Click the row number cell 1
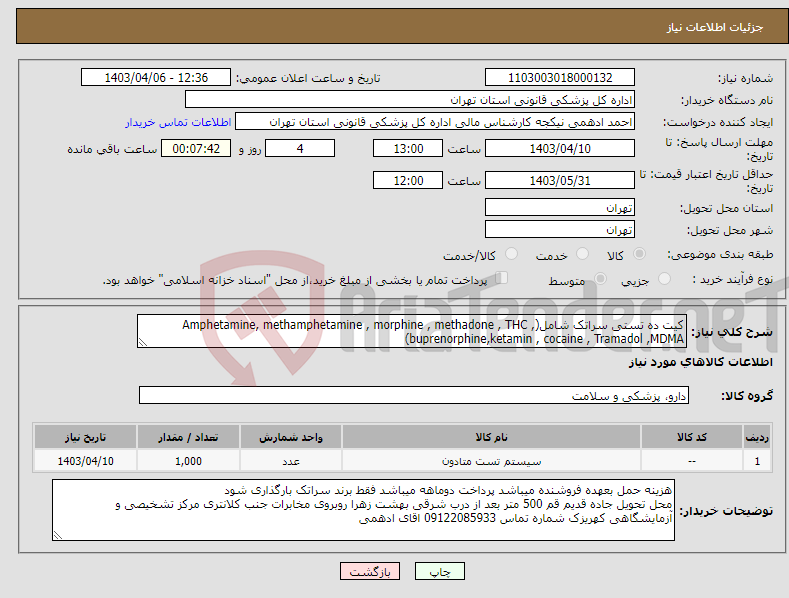This screenshot has height=598, width=789. coord(757,461)
